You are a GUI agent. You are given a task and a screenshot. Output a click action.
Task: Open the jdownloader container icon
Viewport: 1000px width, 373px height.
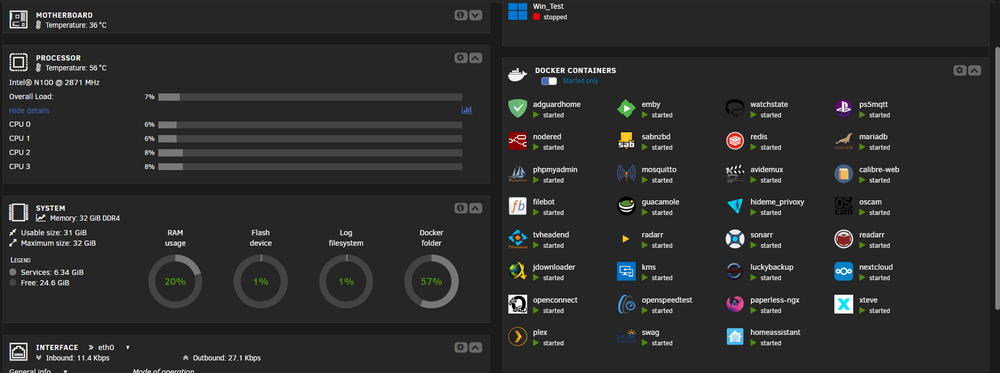(517, 272)
